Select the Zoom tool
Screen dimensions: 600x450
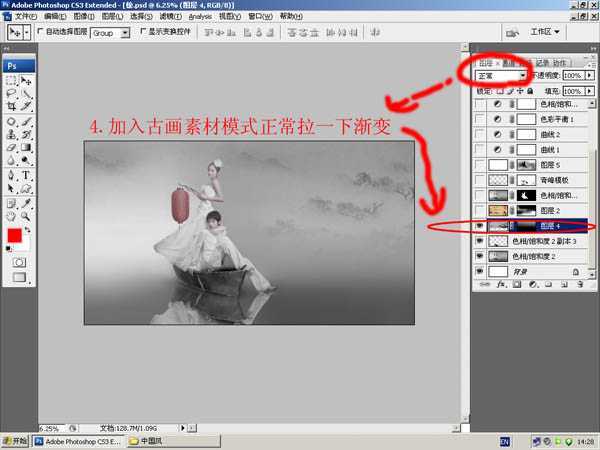pos(26,216)
